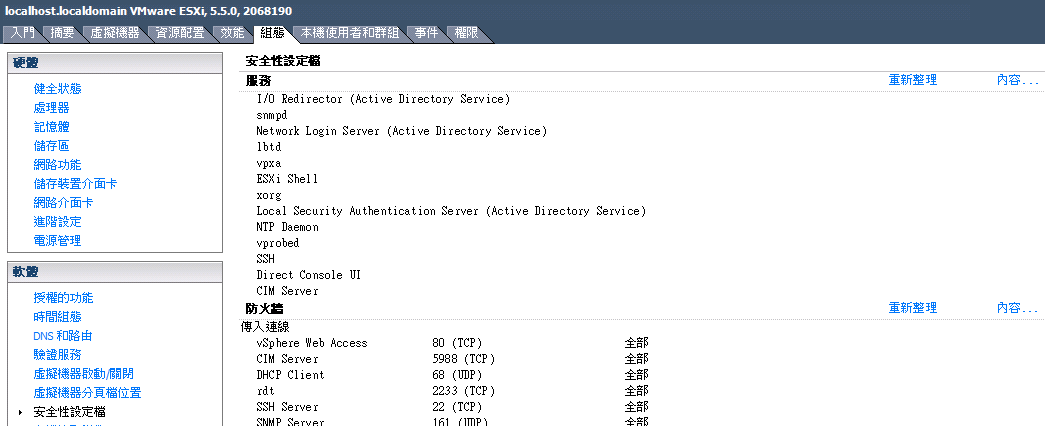Open the 虛擬機器 tab
The height and width of the screenshot is (426, 1045).
[x=115, y=33]
